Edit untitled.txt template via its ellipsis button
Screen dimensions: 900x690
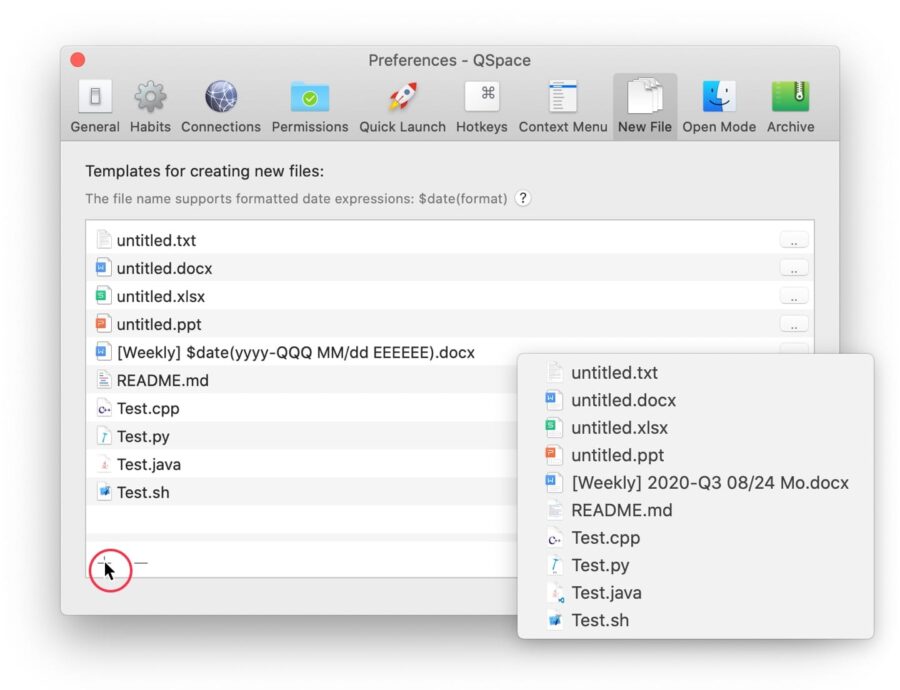click(x=794, y=240)
